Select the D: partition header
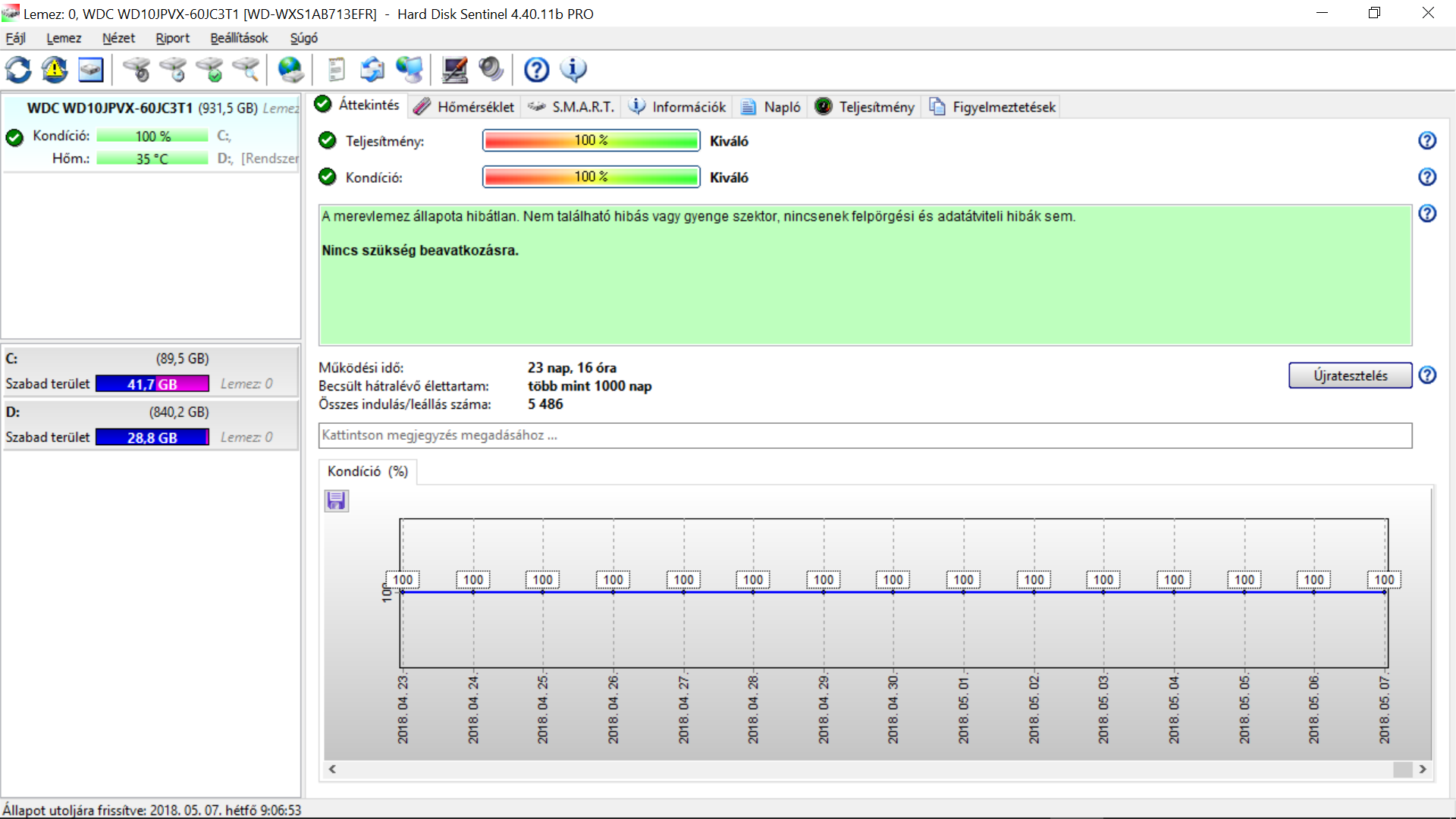 pyautogui.click(x=151, y=412)
